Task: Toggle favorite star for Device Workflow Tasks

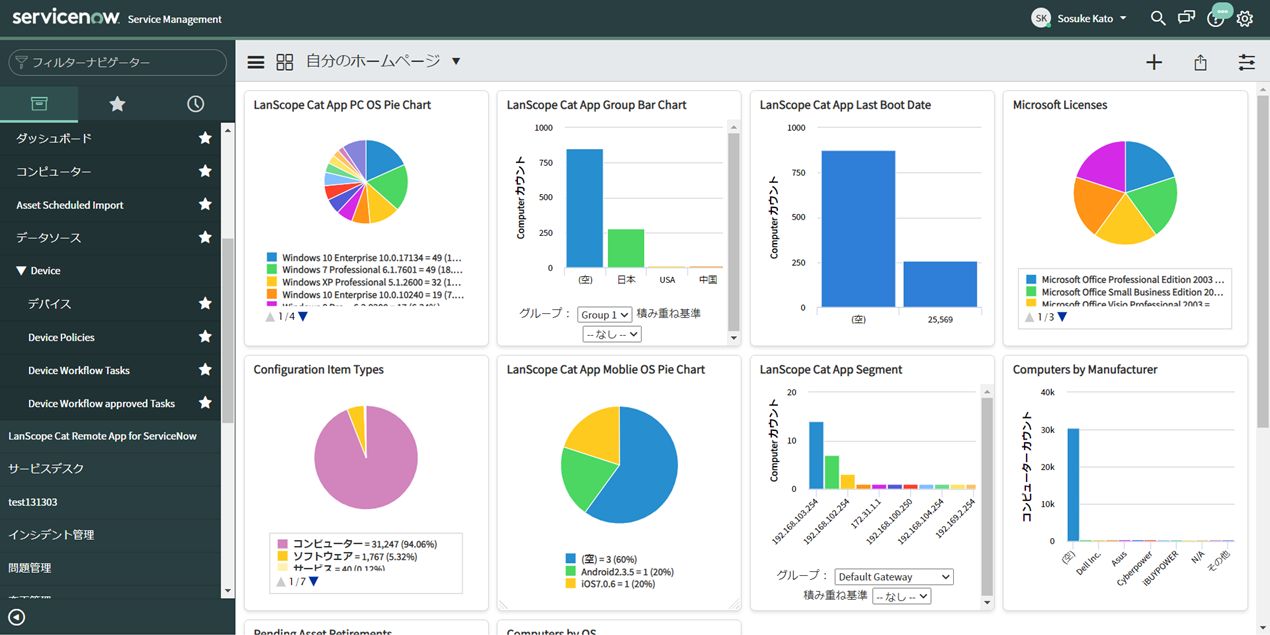Action: click(x=205, y=369)
